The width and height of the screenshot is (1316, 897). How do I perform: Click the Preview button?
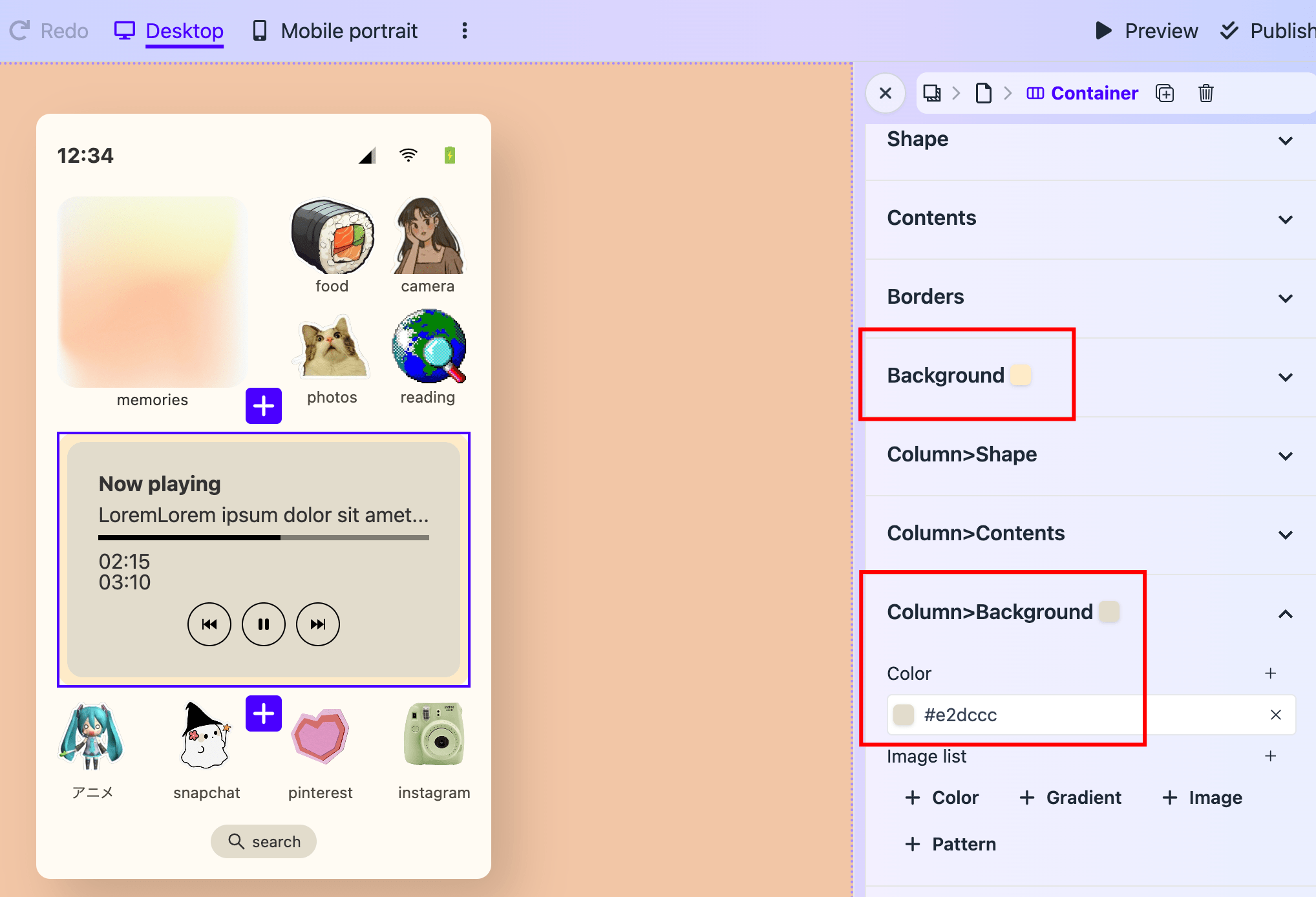tap(1147, 31)
